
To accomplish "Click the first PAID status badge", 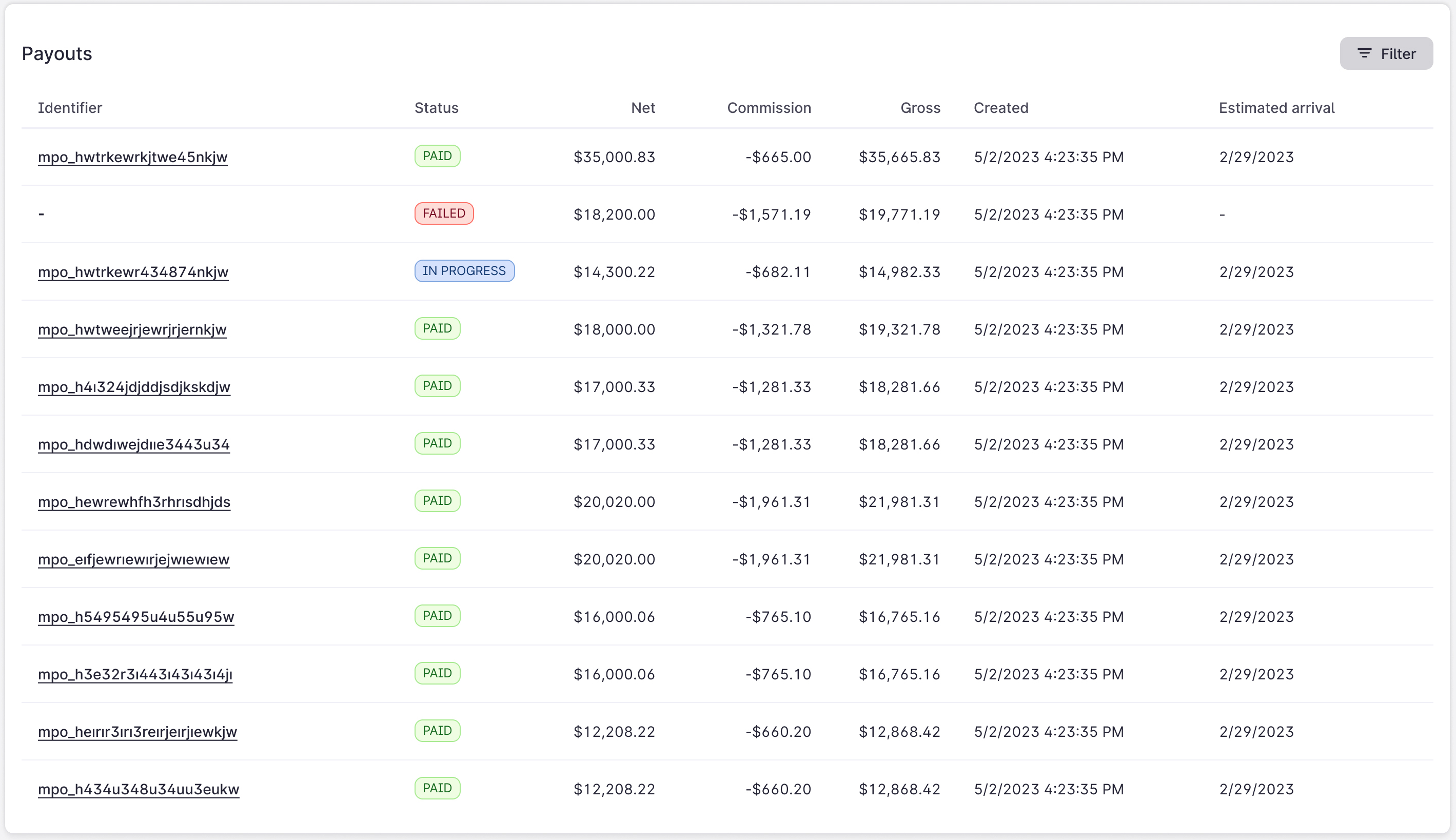I will (437, 155).
